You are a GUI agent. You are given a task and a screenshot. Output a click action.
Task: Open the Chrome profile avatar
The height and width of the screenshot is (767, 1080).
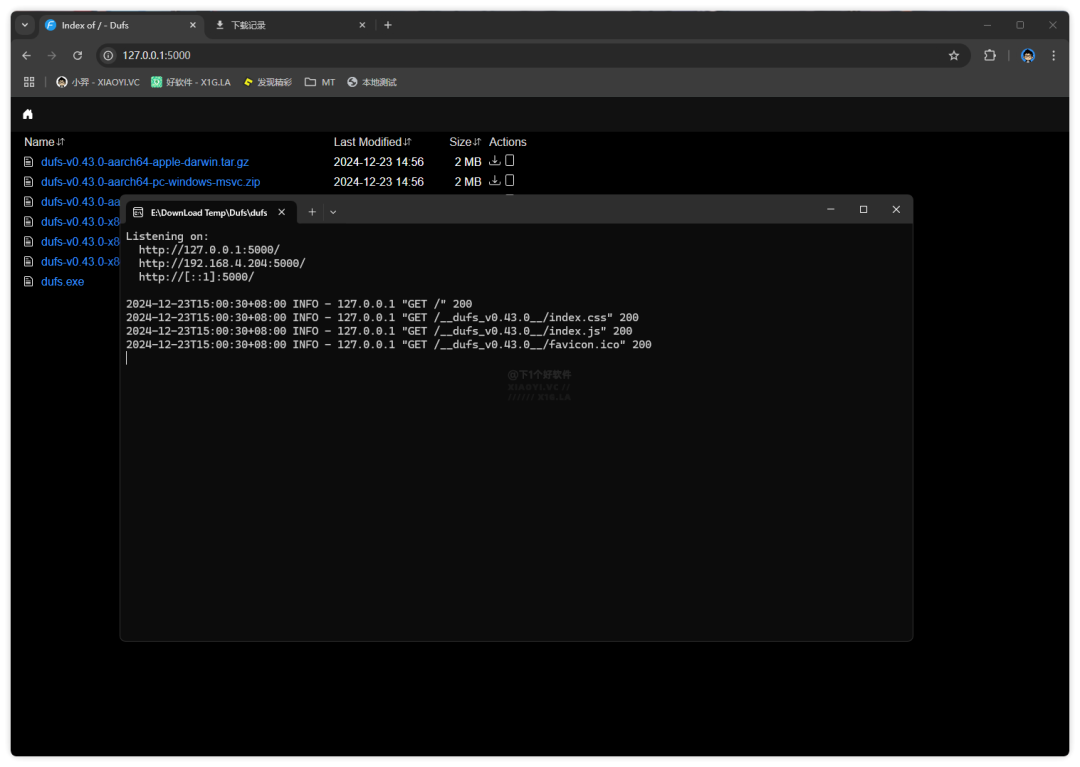click(1028, 56)
